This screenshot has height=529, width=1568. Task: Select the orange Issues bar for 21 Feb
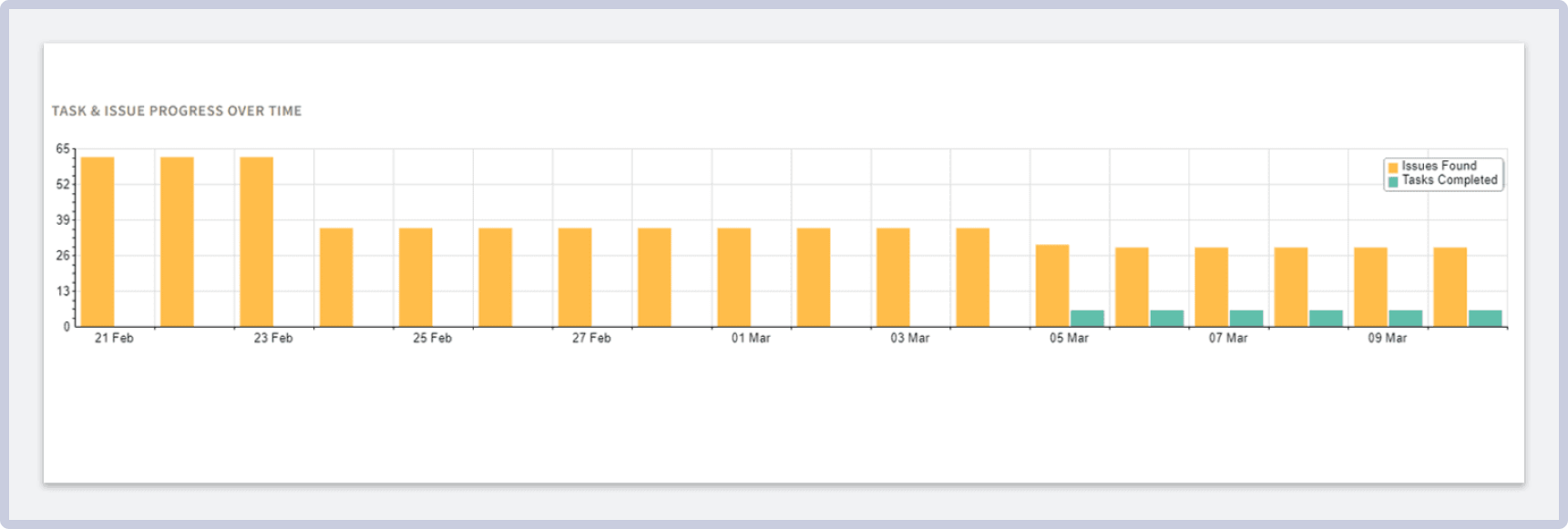(97, 241)
